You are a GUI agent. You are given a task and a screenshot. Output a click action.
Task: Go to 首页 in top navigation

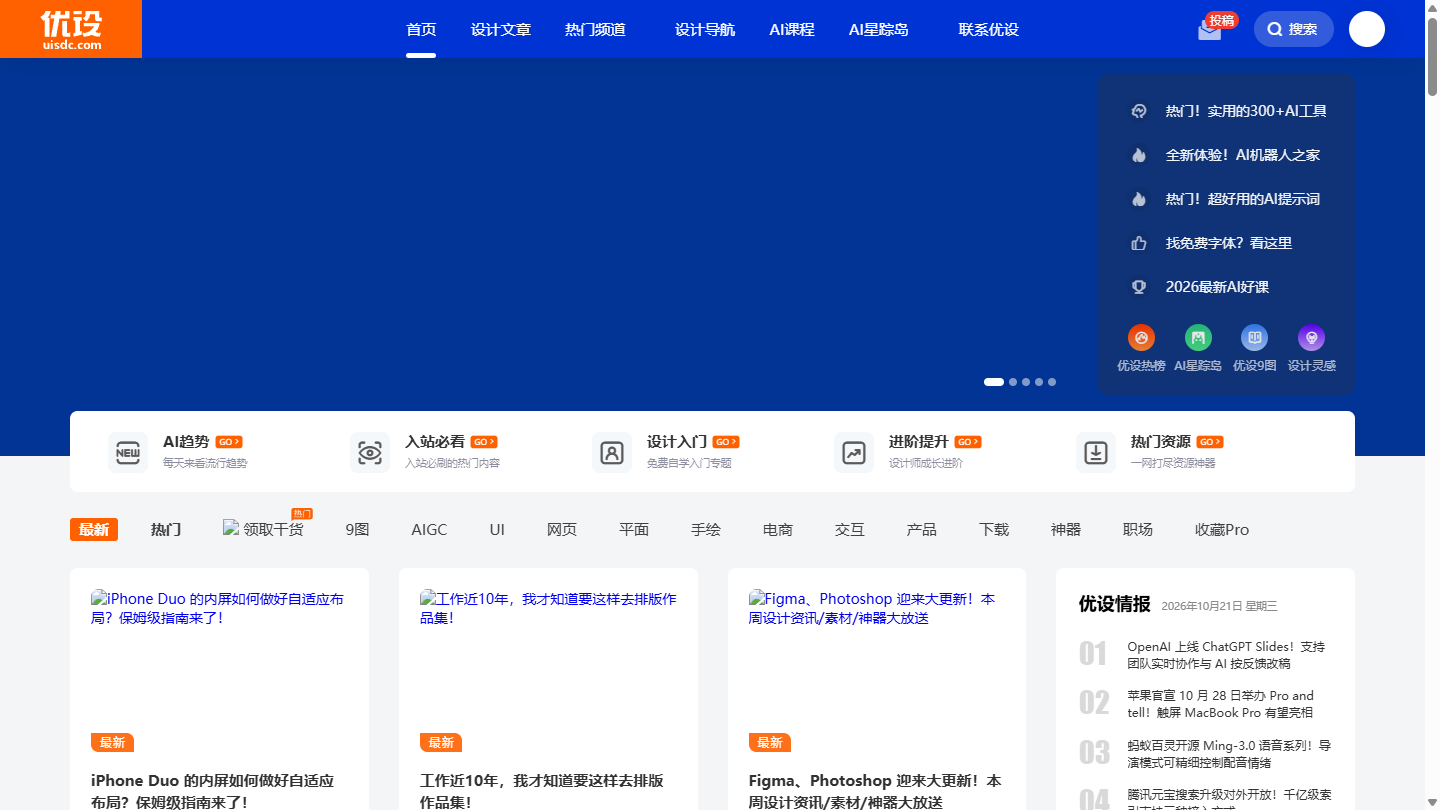click(421, 29)
